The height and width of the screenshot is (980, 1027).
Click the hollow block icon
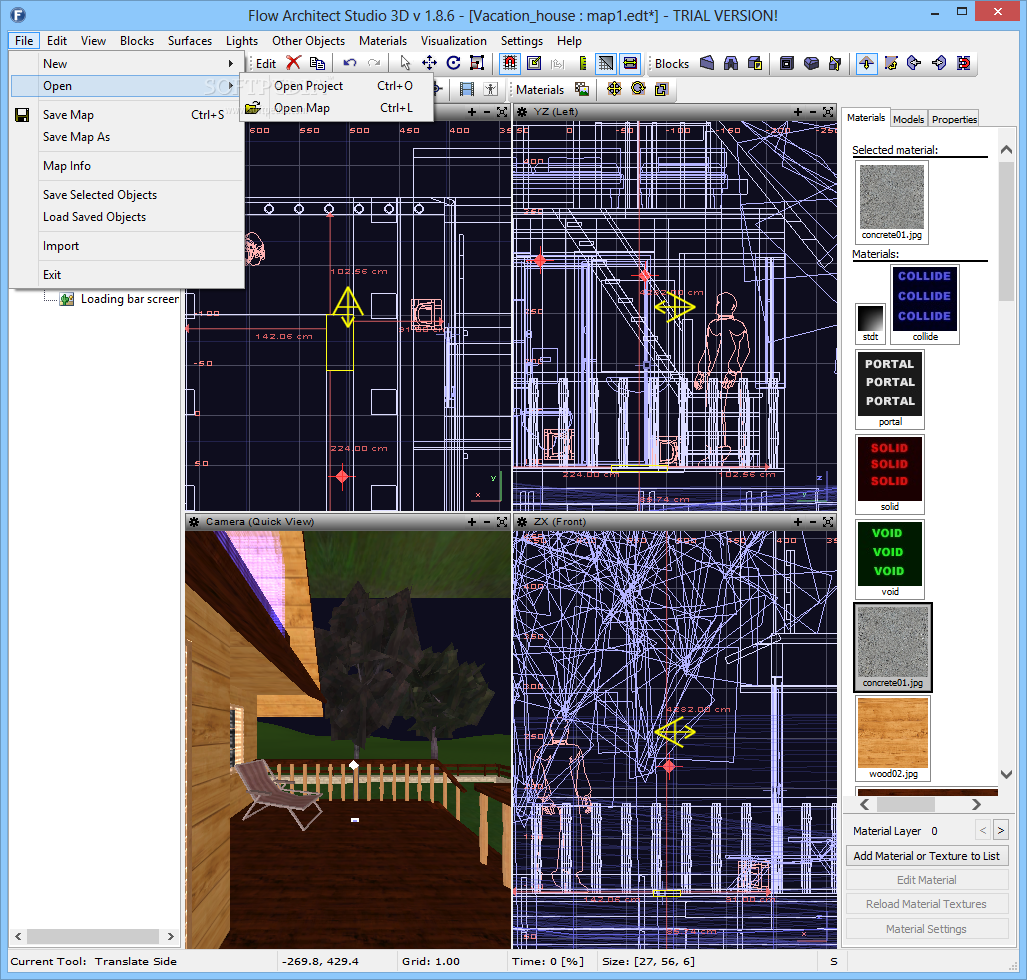pyautogui.click(x=787, y=63)
